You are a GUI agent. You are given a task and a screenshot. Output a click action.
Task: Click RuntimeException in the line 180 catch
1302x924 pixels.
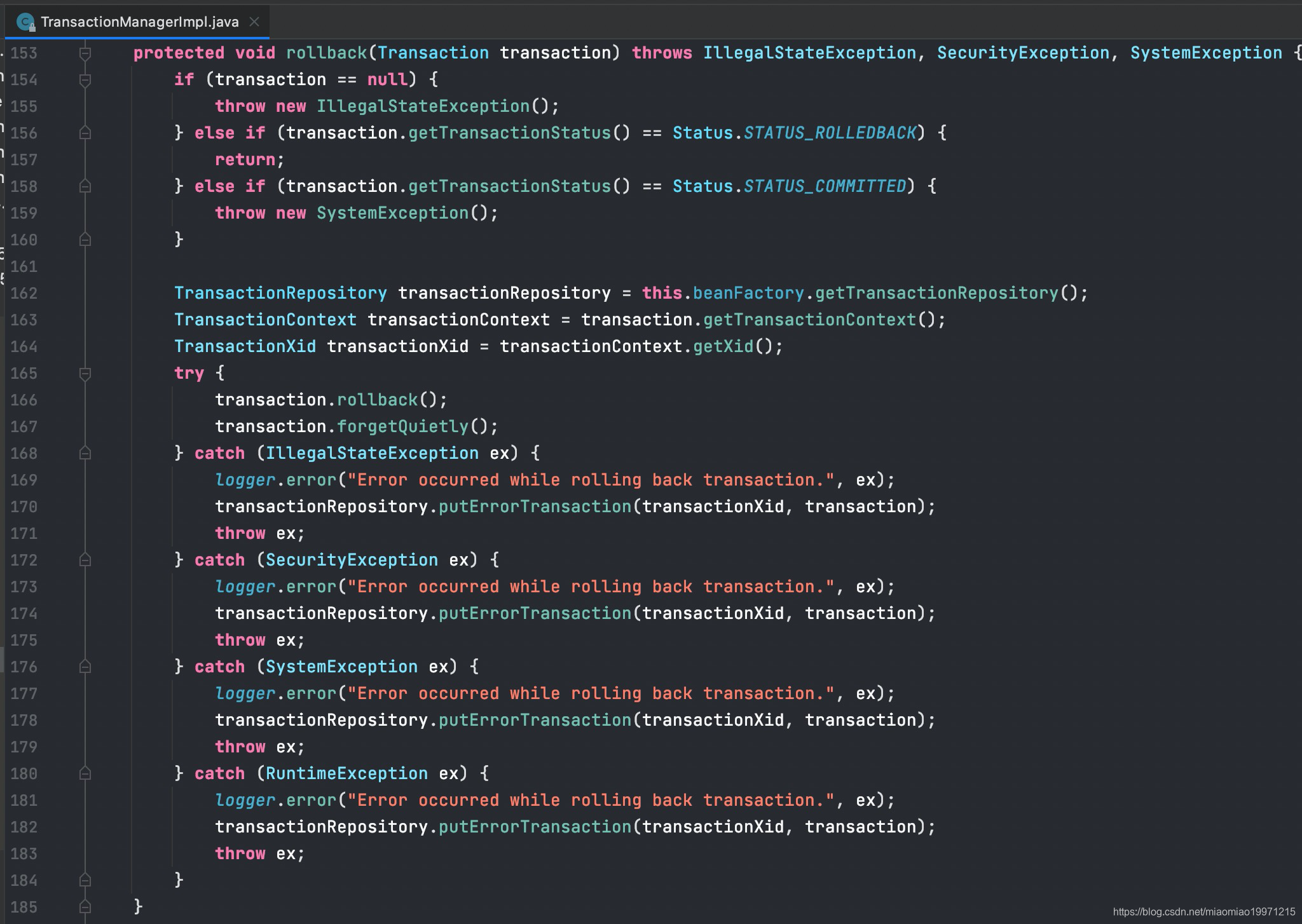tap(346, 773)
